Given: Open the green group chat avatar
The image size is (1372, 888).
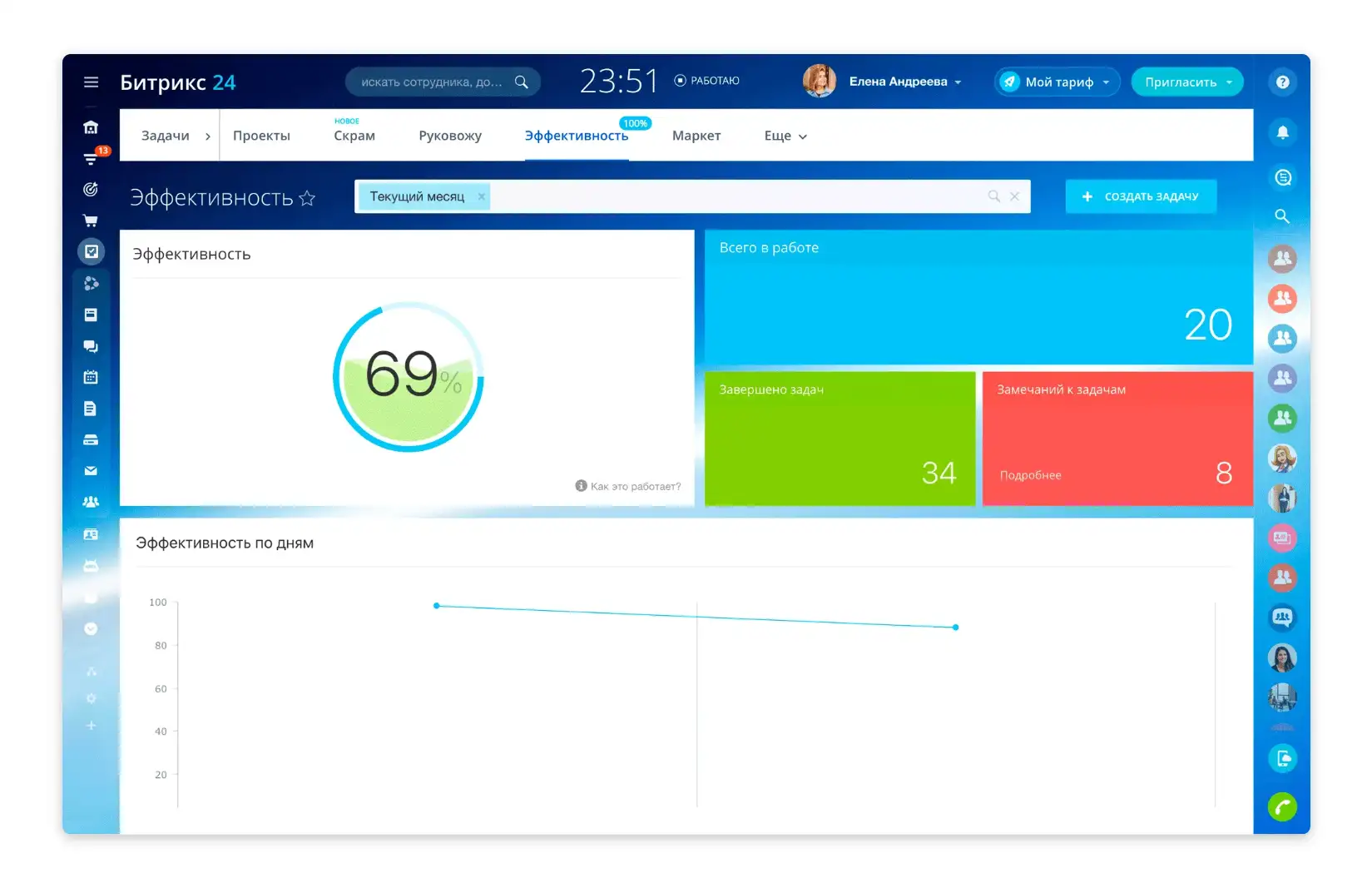Looking at the screenshot, I should coord(1282,418).
